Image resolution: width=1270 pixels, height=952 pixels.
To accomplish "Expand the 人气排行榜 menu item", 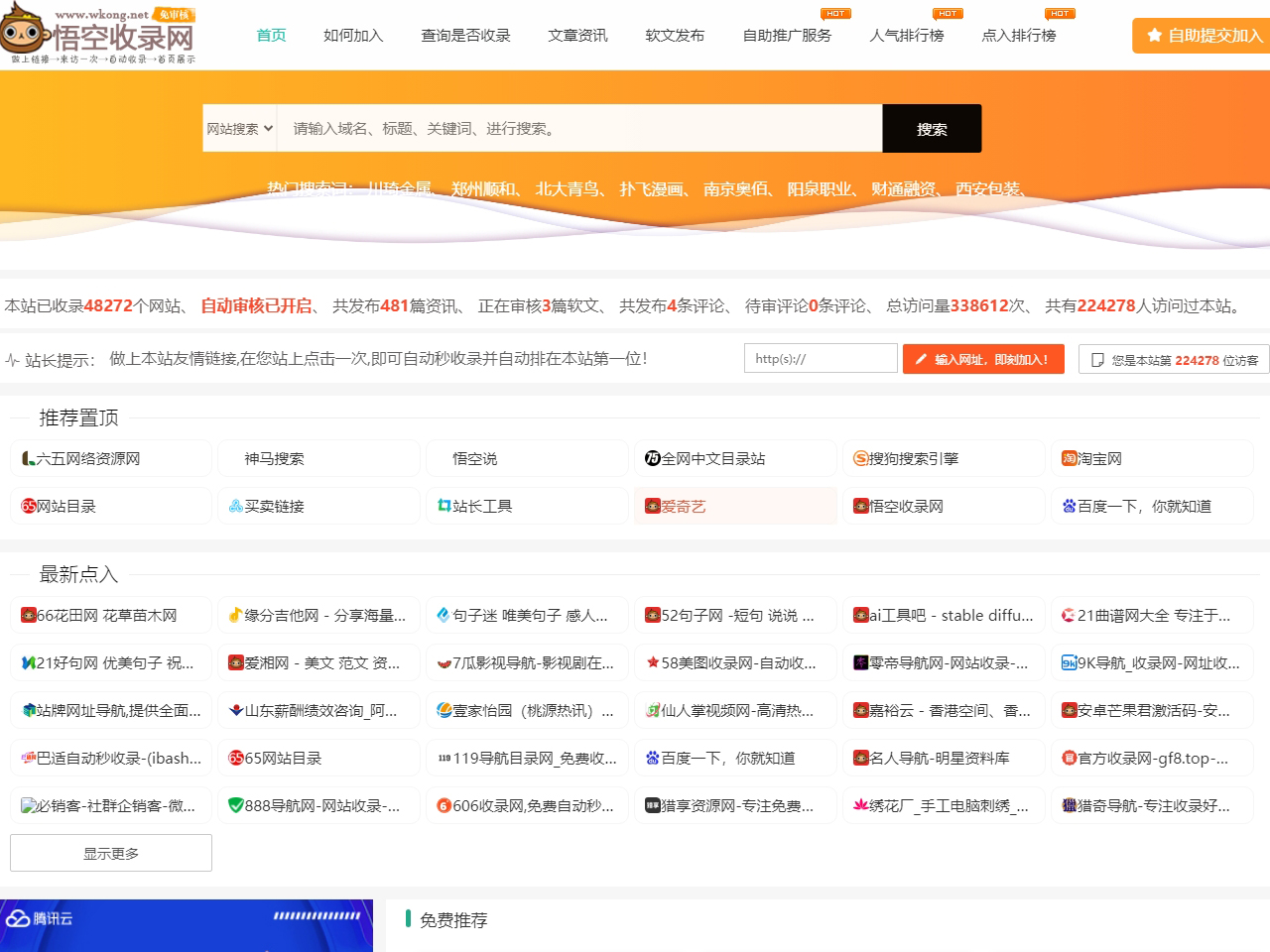I will tap(906, 34).
